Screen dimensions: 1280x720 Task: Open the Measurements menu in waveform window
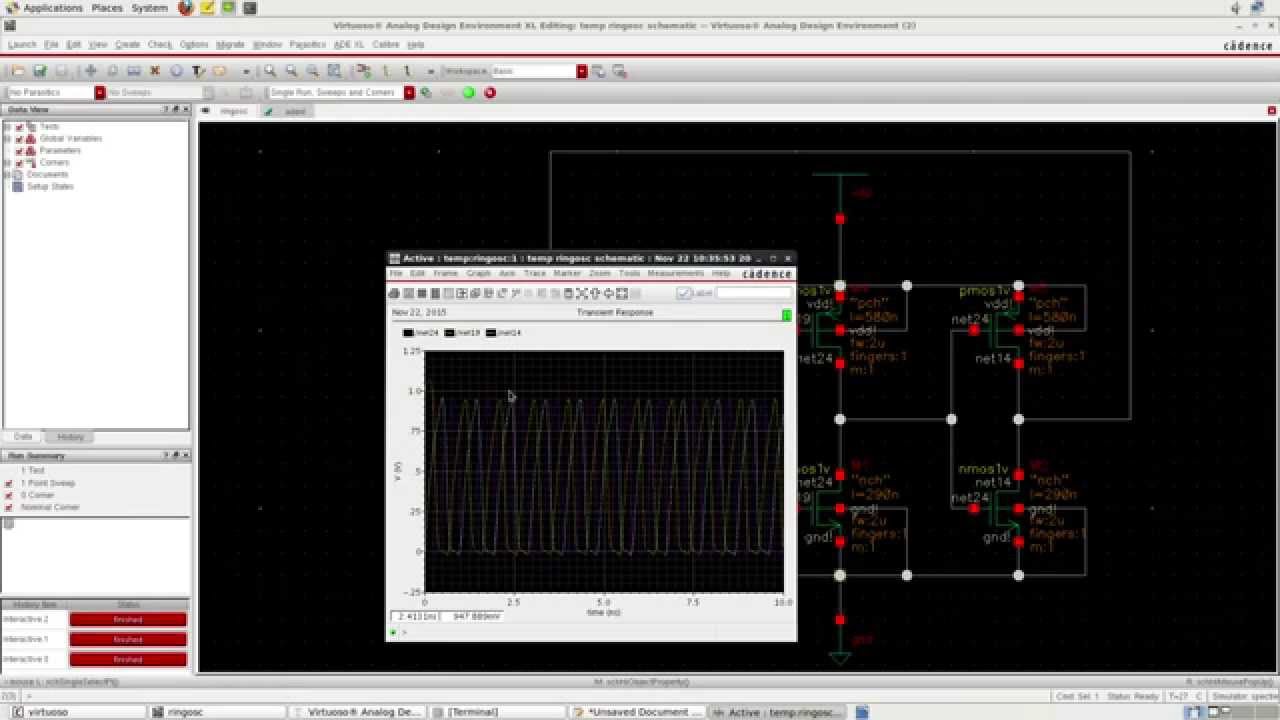pos(675,273)
